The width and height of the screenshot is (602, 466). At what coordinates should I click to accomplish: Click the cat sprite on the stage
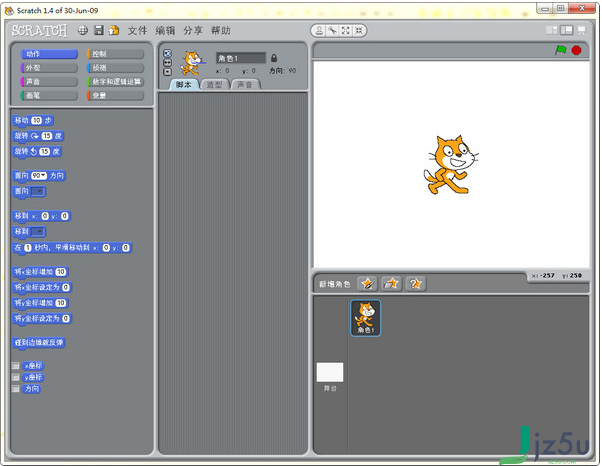click(451, 165)
